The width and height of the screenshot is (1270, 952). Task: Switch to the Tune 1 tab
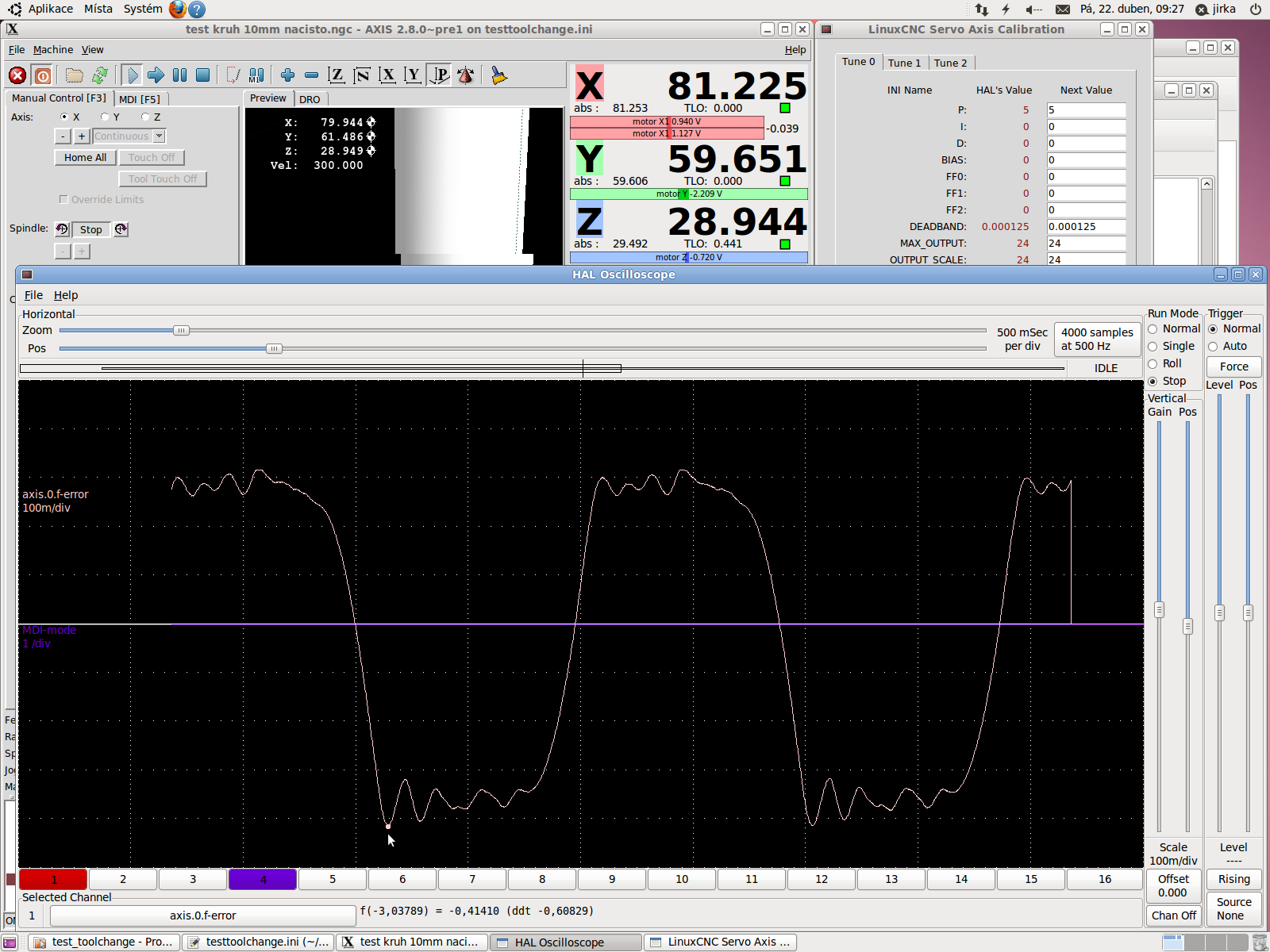point(904,63)
